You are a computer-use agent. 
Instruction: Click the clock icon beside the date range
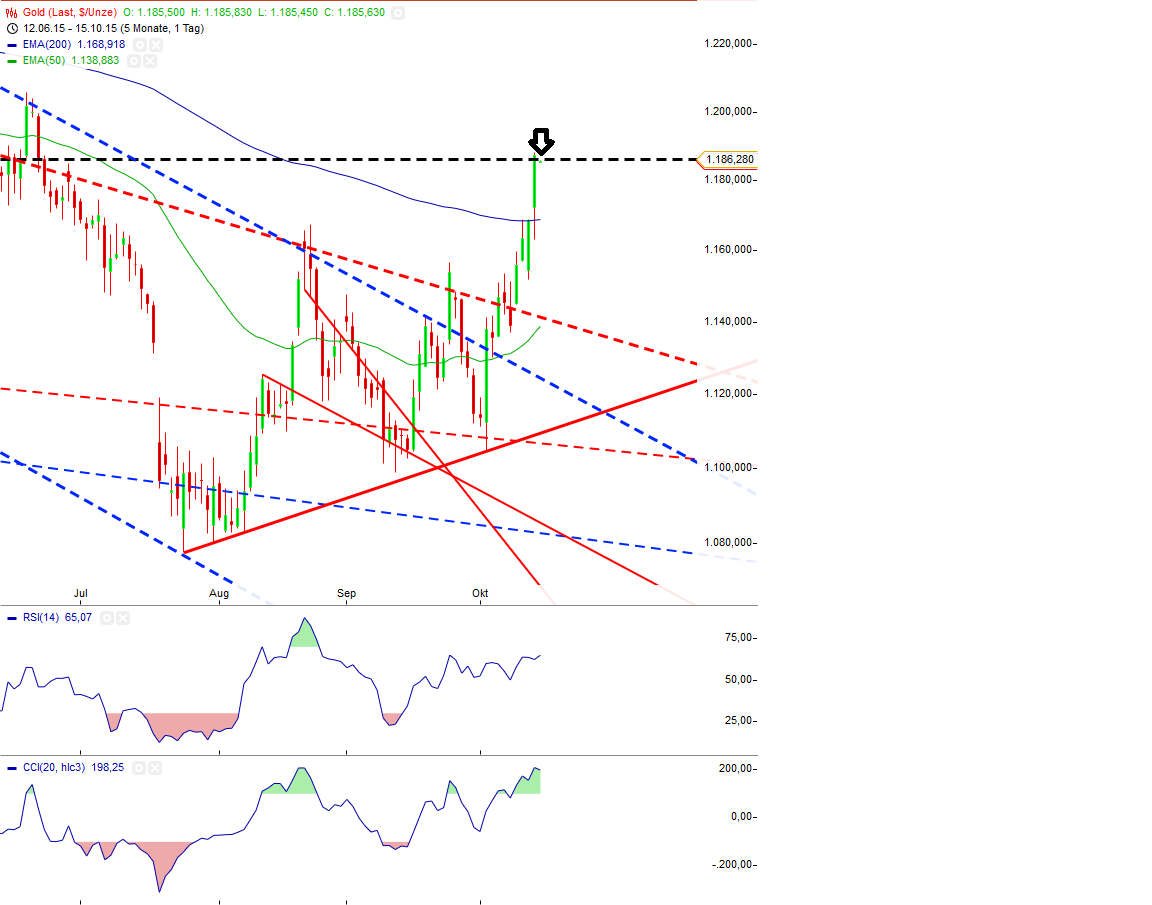tap(12, 27)
